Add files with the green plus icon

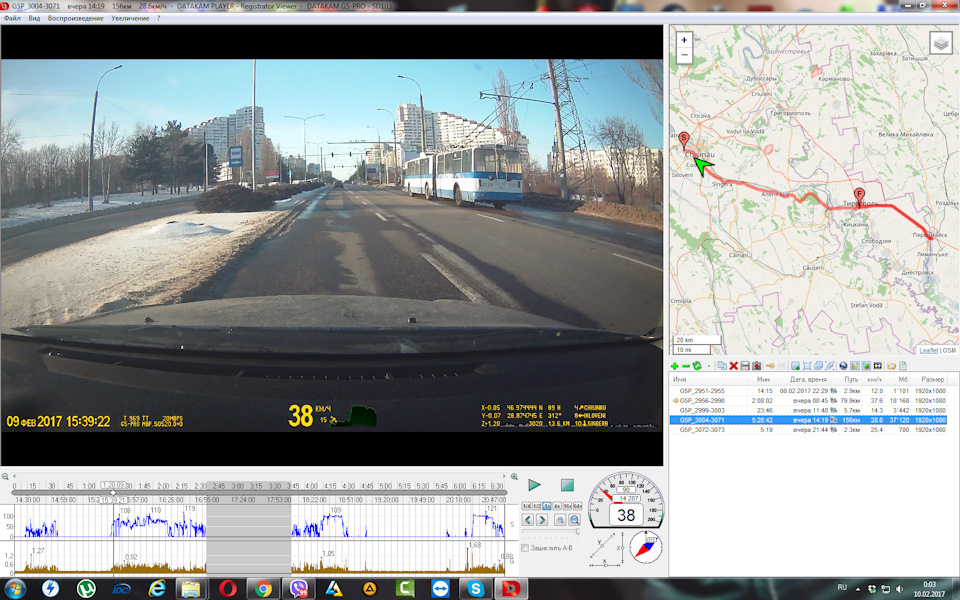(675, 366)
